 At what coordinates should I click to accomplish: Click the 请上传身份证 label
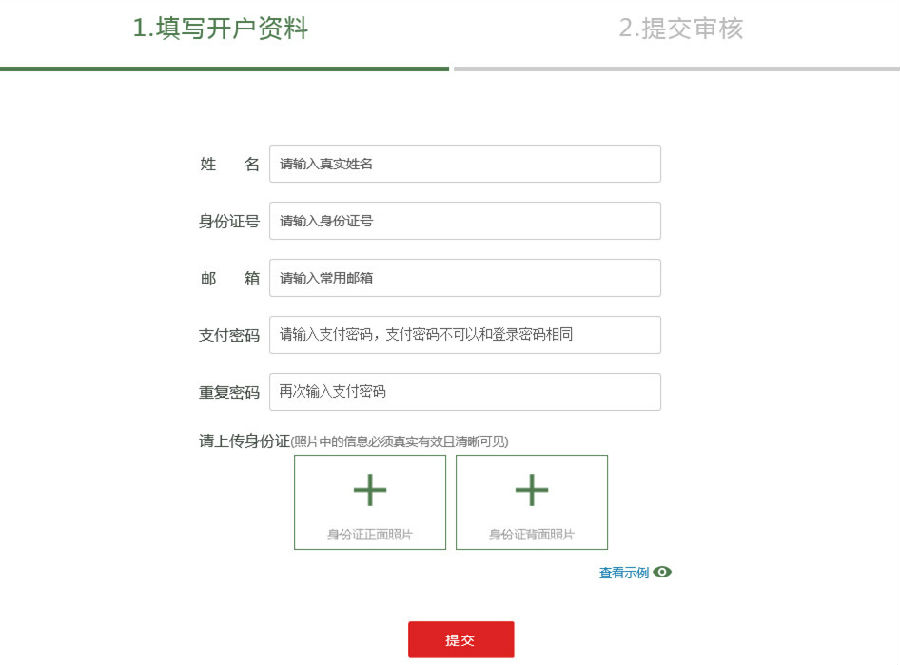(245, 441)
